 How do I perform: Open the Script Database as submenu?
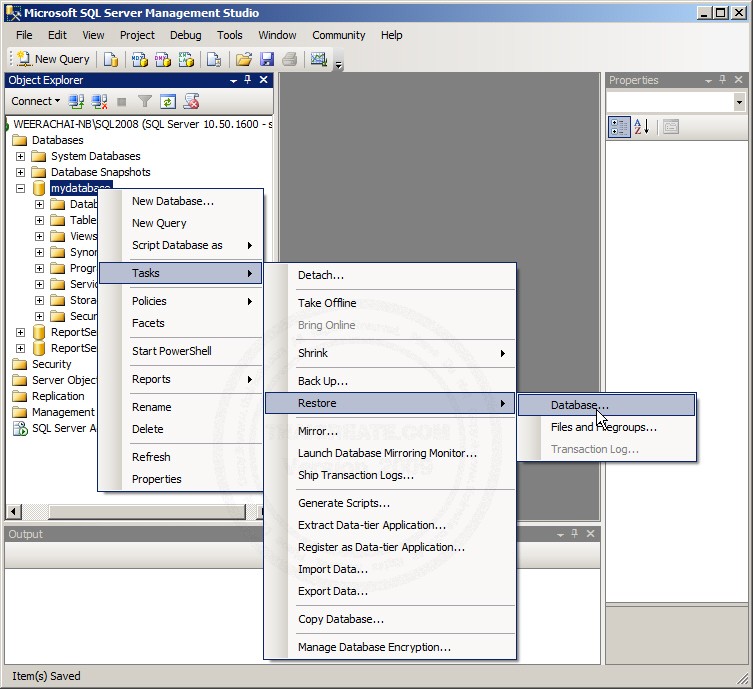[181, 245]
